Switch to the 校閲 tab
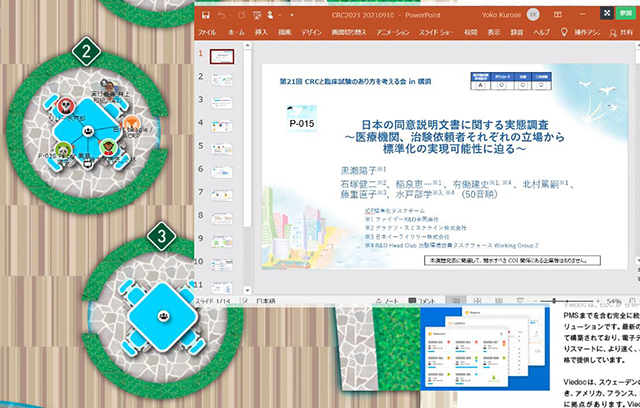This screenshot has width=640, height=408. click(x=471, y=32)
